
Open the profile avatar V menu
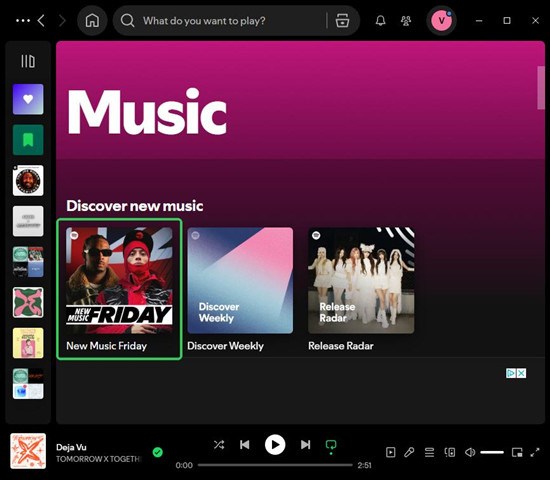point(441,21)
